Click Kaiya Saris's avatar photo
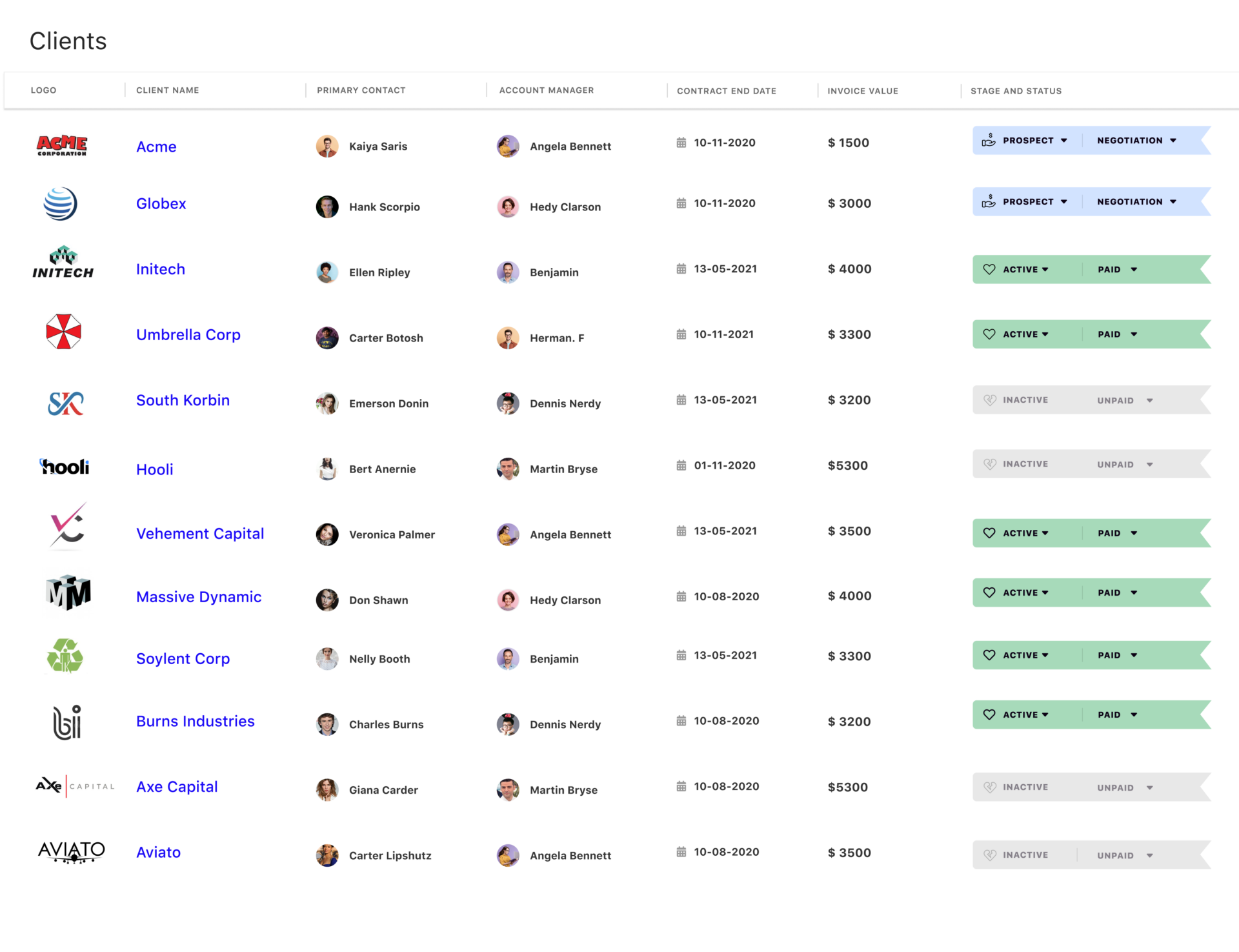Image resolution: width=1239 pixels, height=952 pixels. click(x=328, y=146)
